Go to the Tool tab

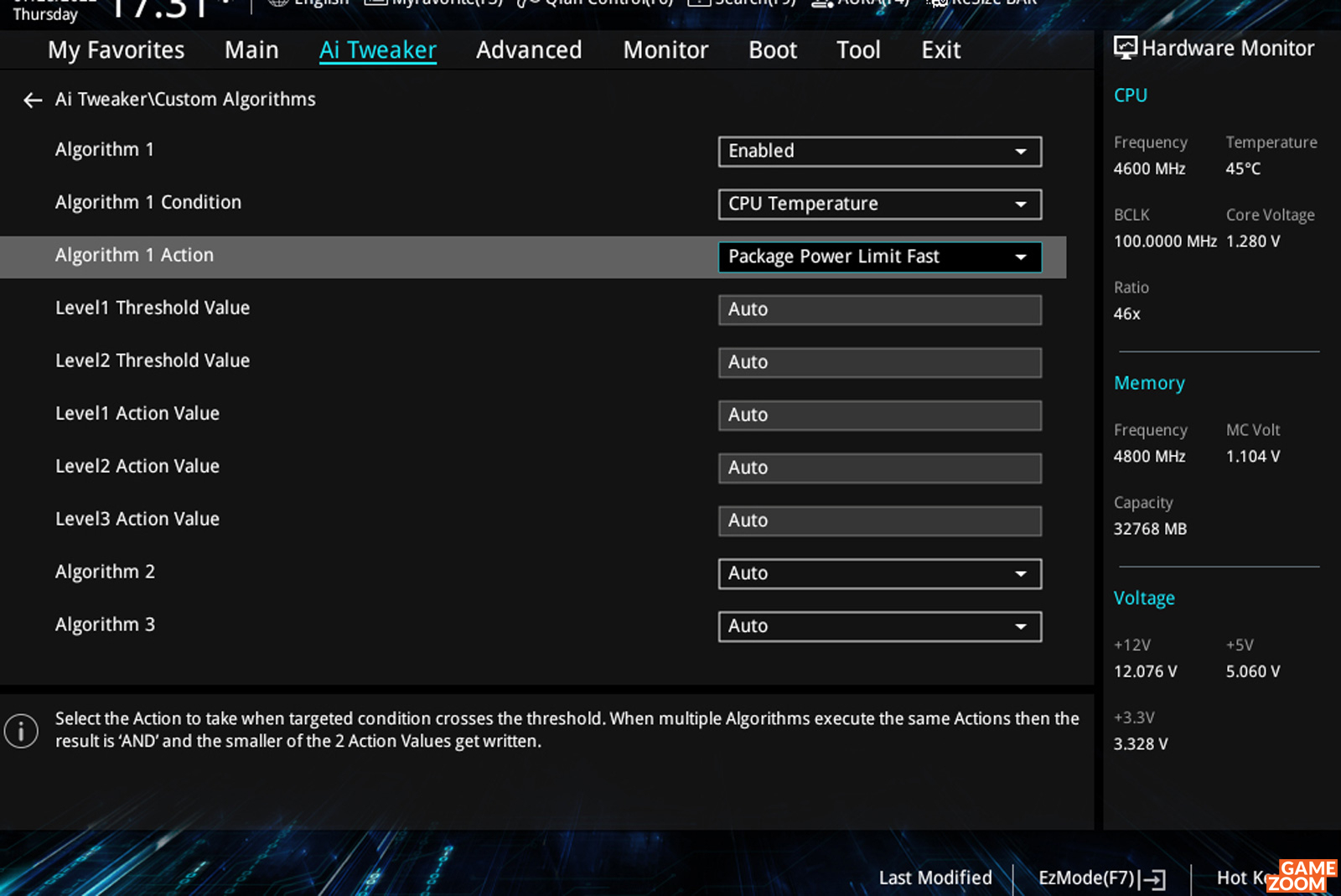click(x=858, y=50)
